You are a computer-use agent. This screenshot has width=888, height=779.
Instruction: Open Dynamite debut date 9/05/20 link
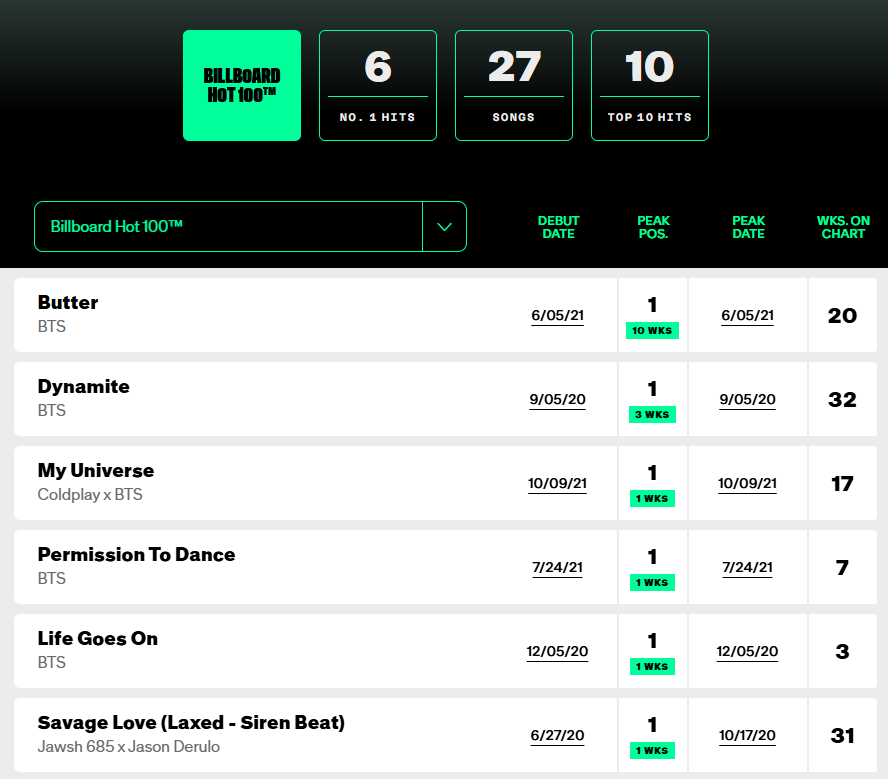(x=557, y=400)
